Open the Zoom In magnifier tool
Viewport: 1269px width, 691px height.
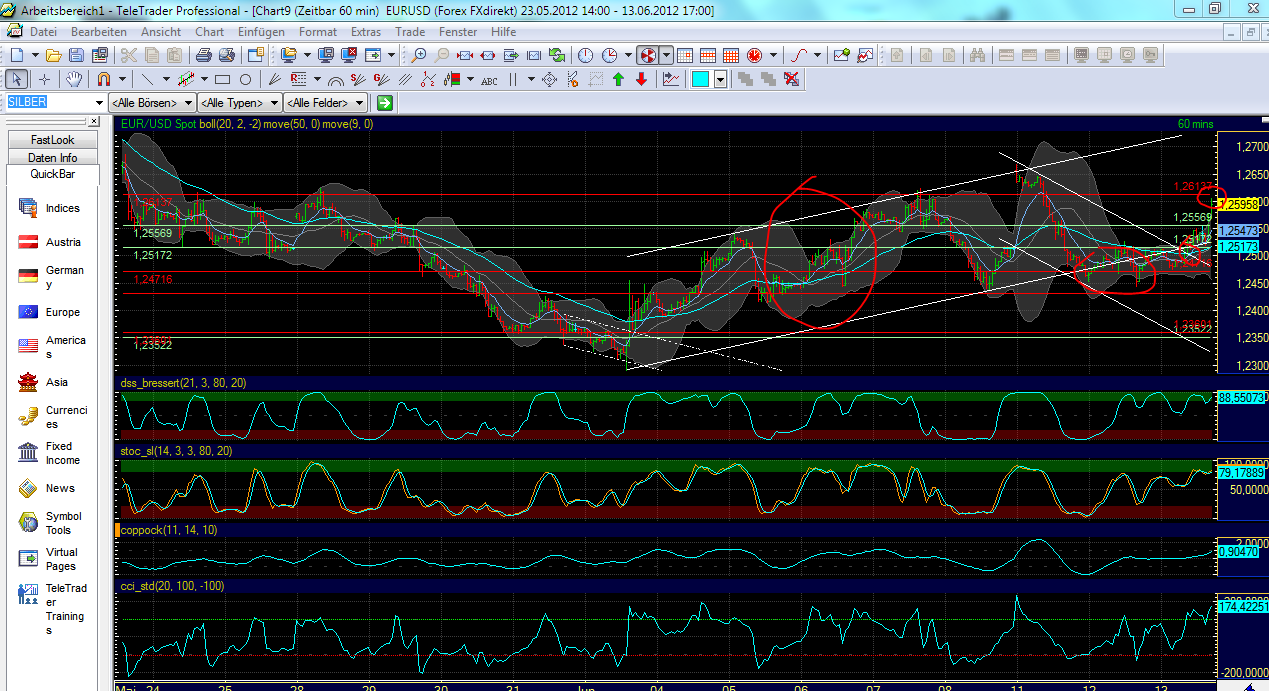pyautogui.click(x=419, y=57)
